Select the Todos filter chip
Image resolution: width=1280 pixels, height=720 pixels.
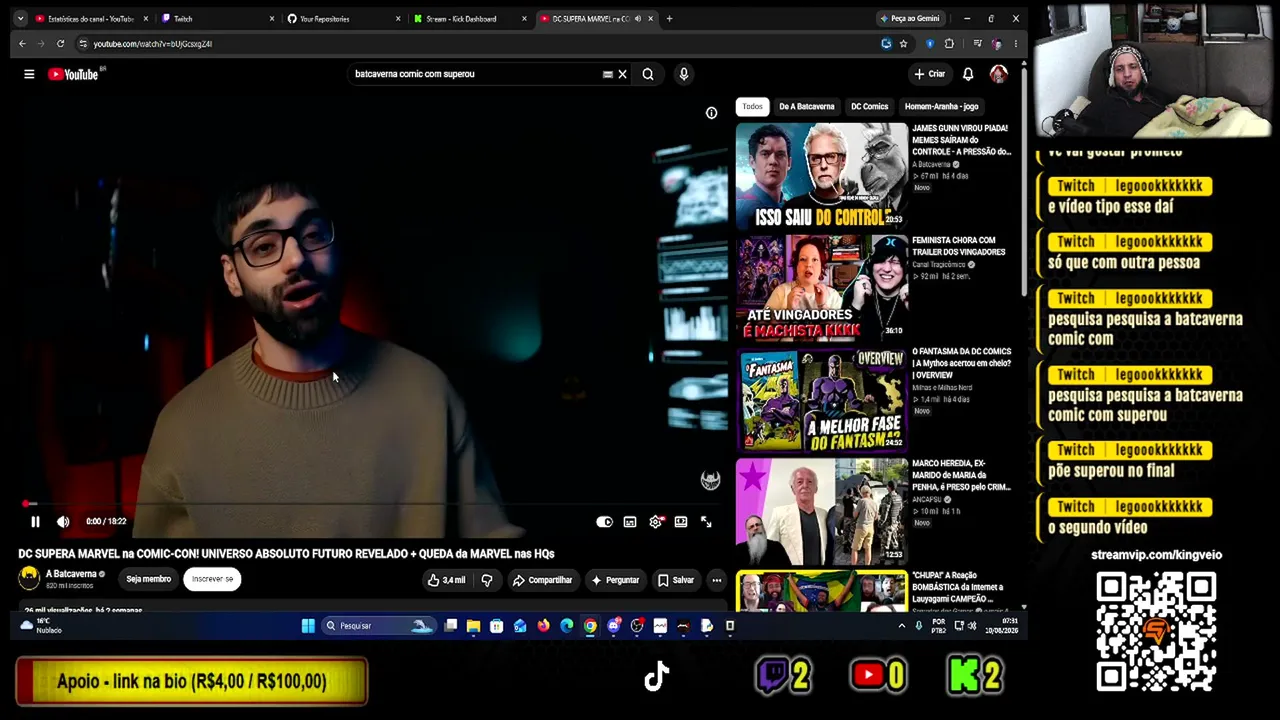752,106
